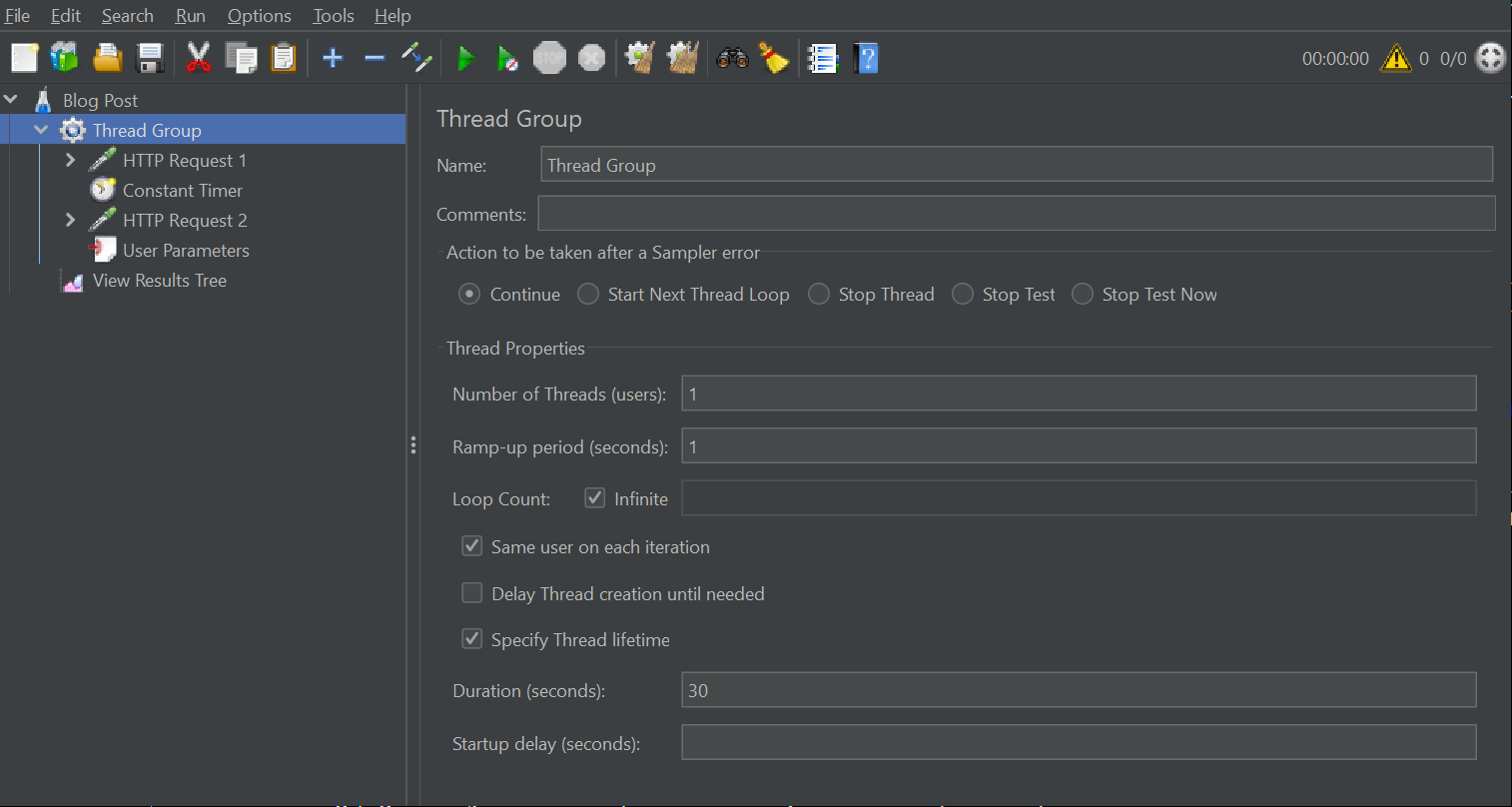Start the test with green play icon

pos(465,59)
